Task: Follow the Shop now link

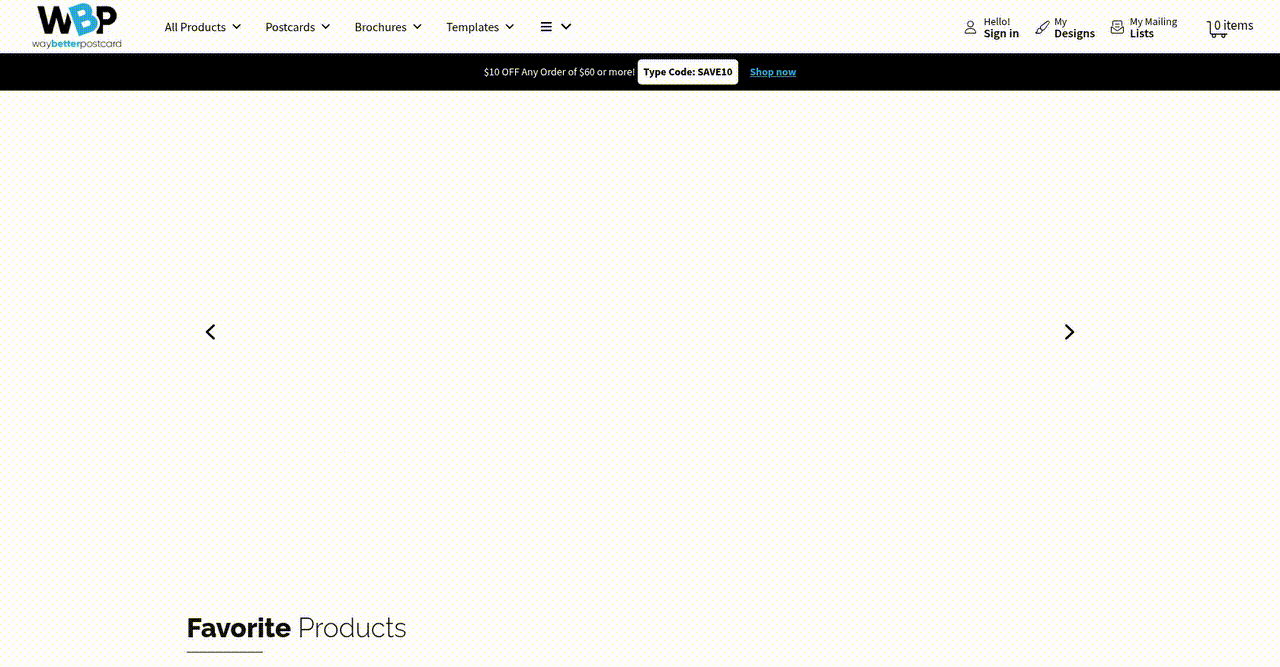Action: pos(773,72)
